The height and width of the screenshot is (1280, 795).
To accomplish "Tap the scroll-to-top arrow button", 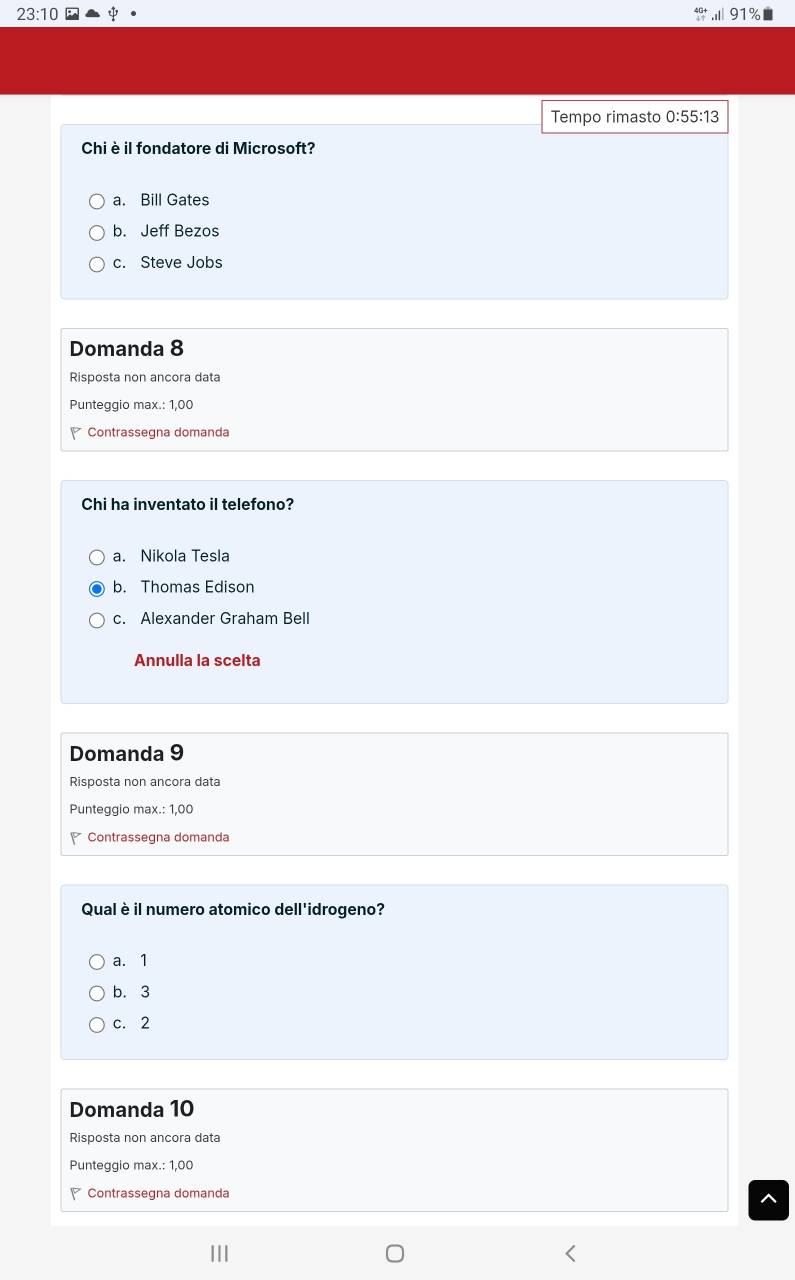I will coord(768,1199).
